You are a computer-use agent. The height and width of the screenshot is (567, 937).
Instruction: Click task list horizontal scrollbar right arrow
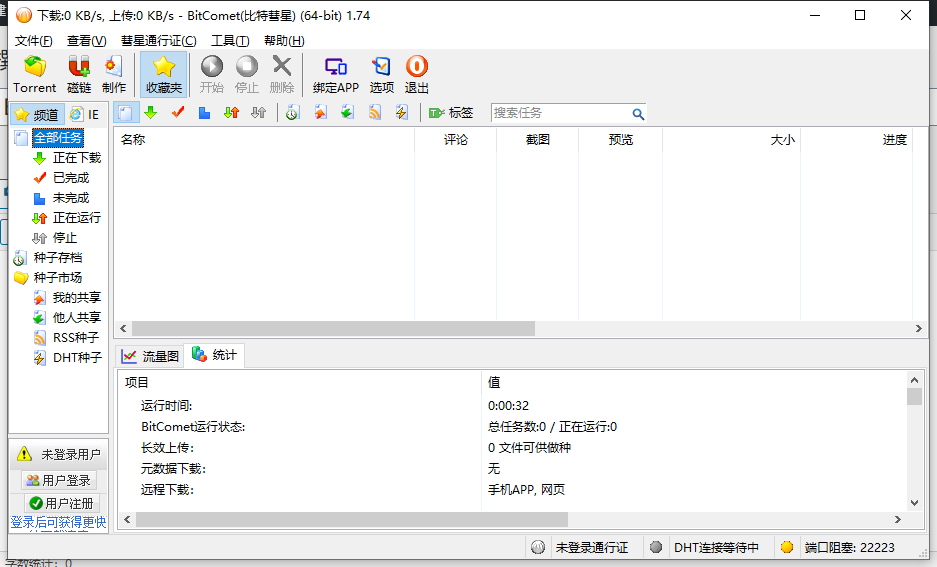919,329
